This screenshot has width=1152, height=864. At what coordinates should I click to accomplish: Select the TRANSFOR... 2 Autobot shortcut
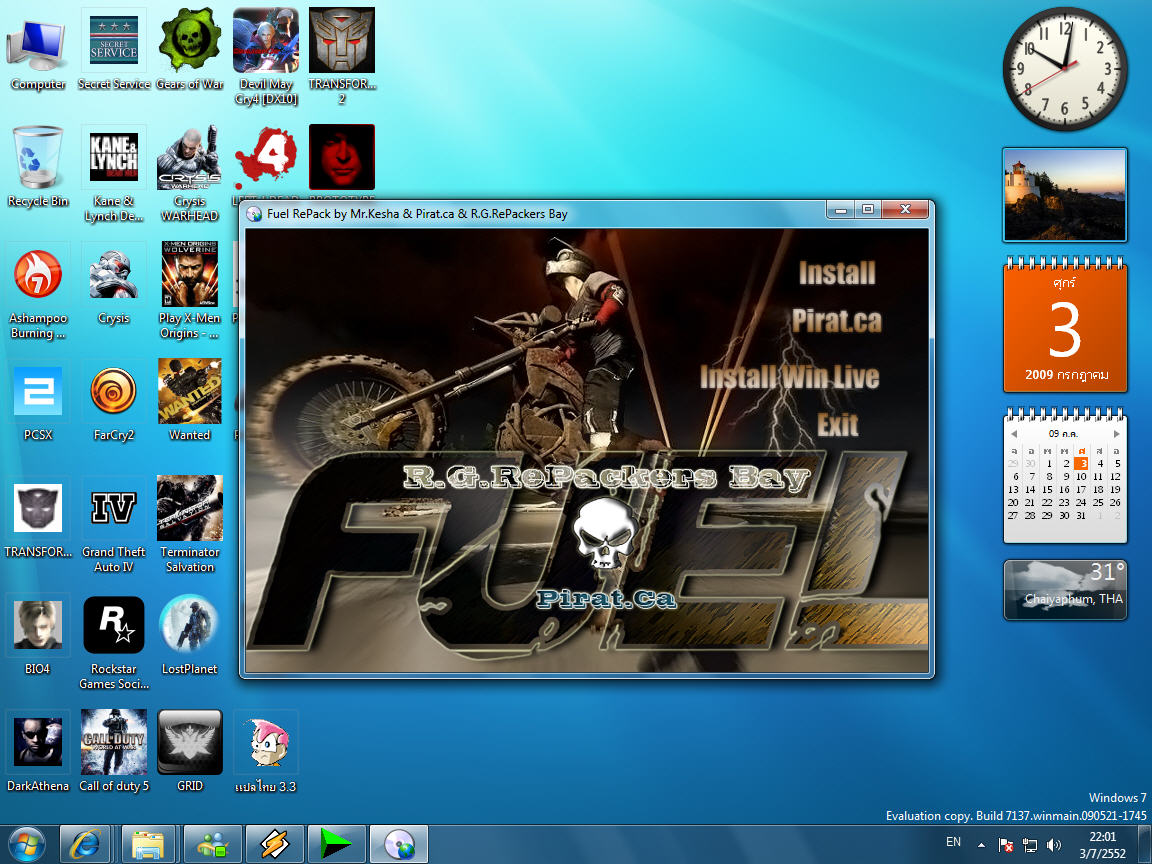pos(342,40)
